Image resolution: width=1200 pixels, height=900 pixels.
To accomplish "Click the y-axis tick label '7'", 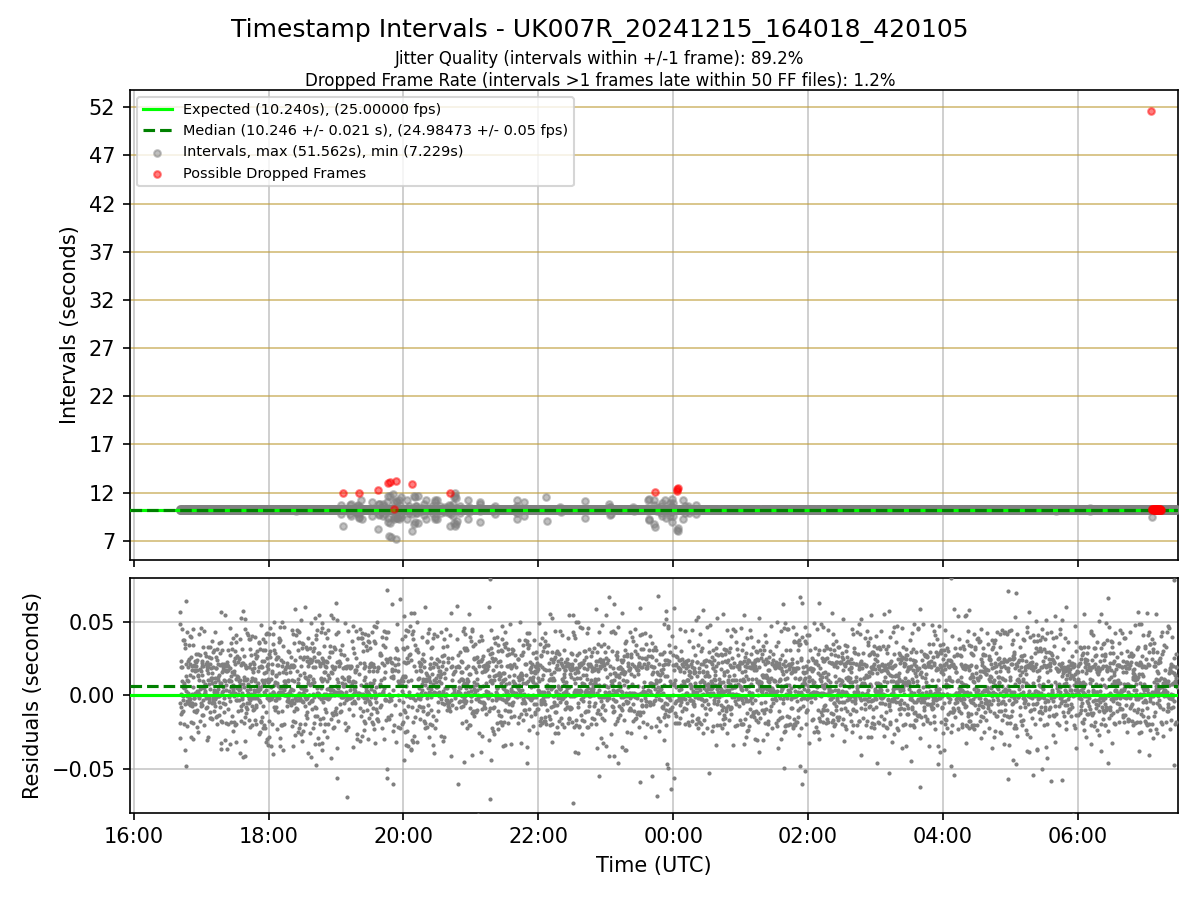I will click(111, 541).
